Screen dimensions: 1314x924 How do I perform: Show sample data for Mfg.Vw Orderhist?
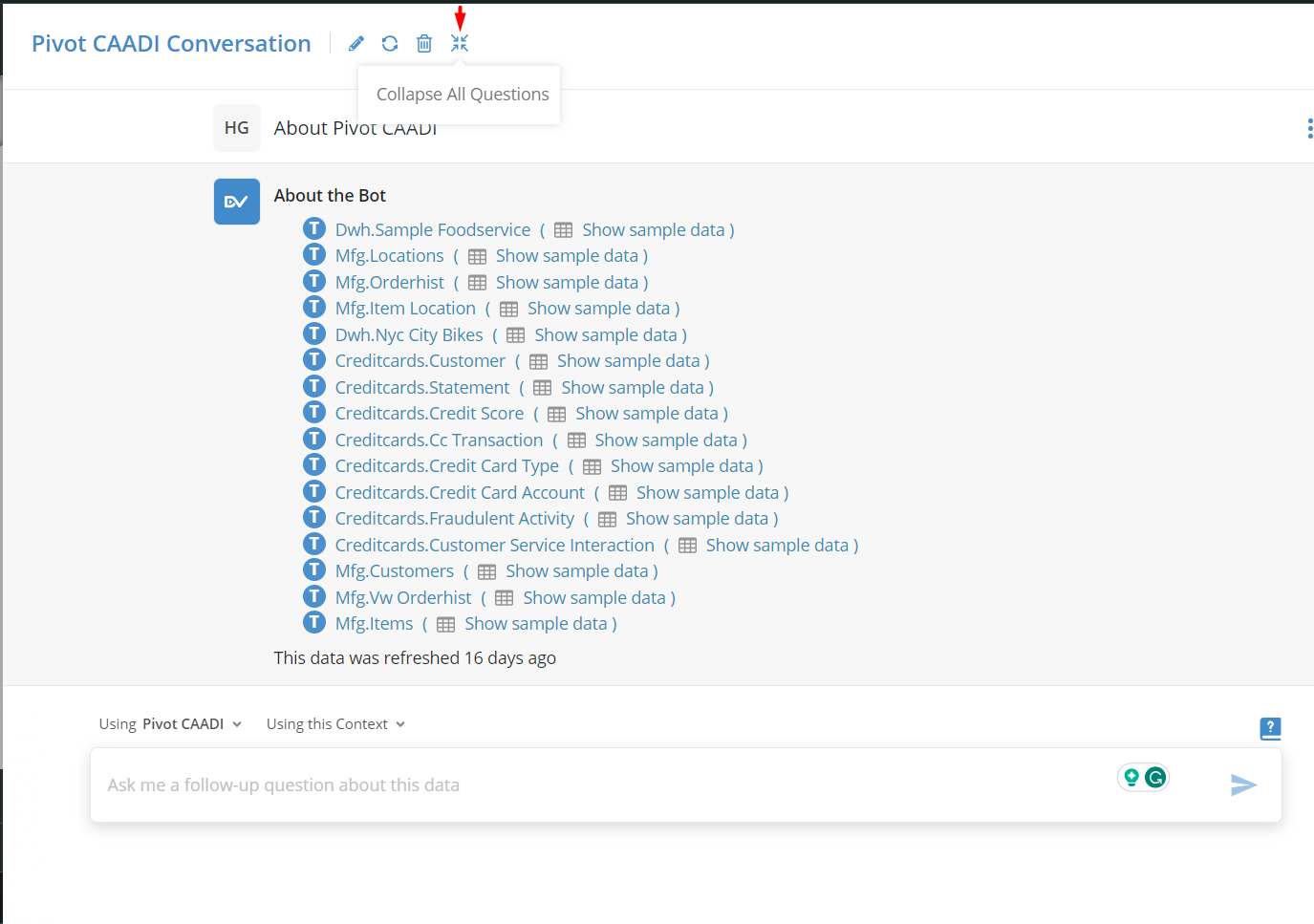(x=594, y=598)
